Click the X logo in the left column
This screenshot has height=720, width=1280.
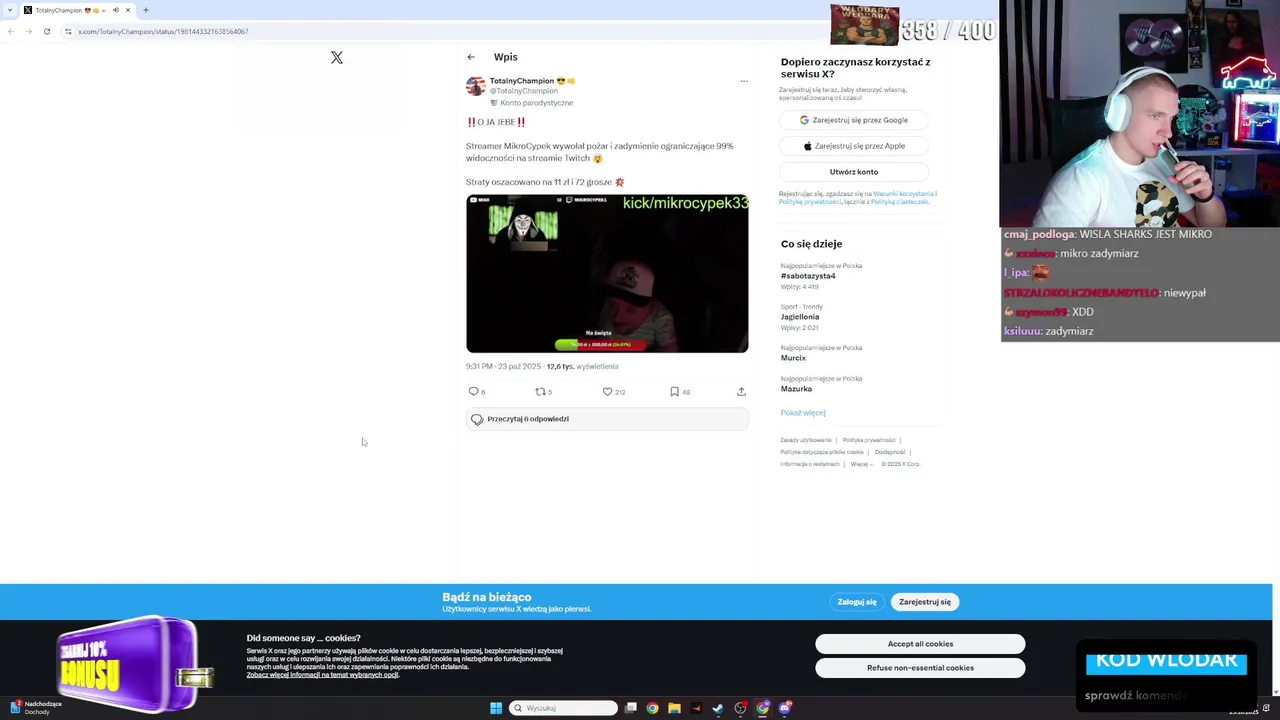pos(337,58)
